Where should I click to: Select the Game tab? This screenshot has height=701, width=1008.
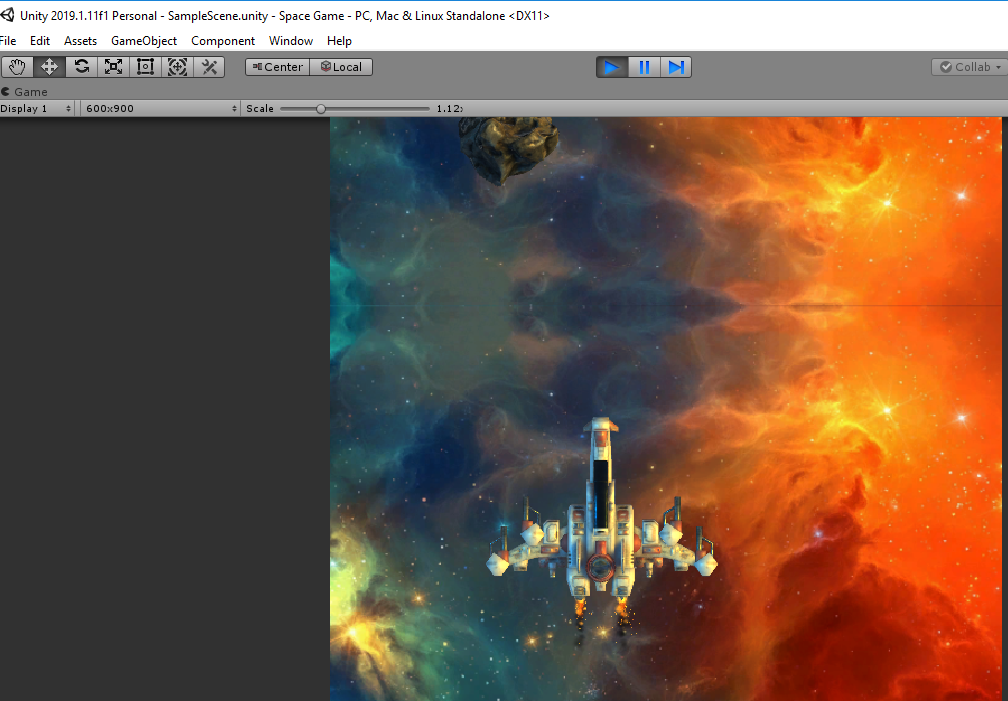pyautogui.click(x=24, y=92)
